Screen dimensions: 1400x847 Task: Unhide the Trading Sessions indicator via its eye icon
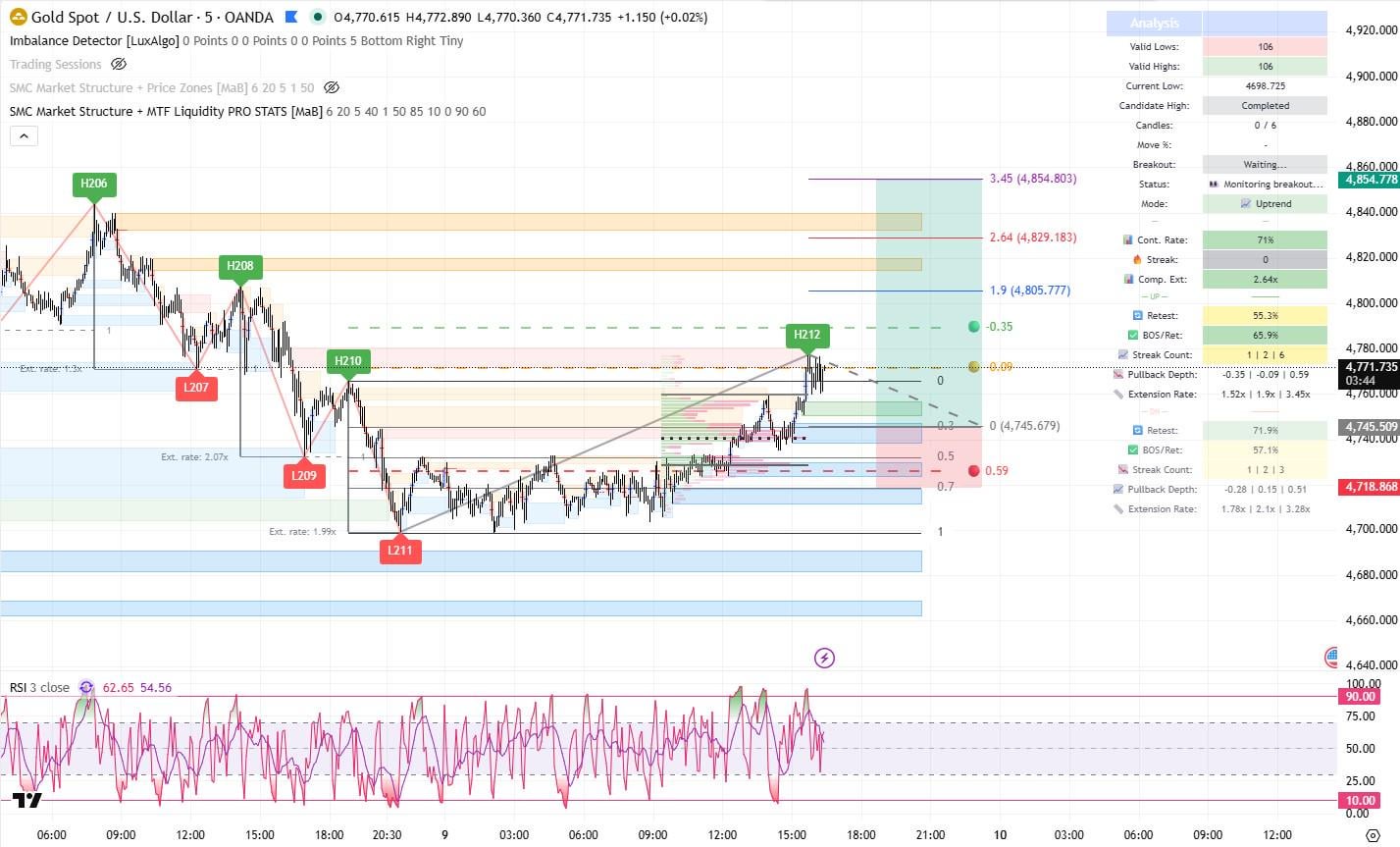click(119, 64)
